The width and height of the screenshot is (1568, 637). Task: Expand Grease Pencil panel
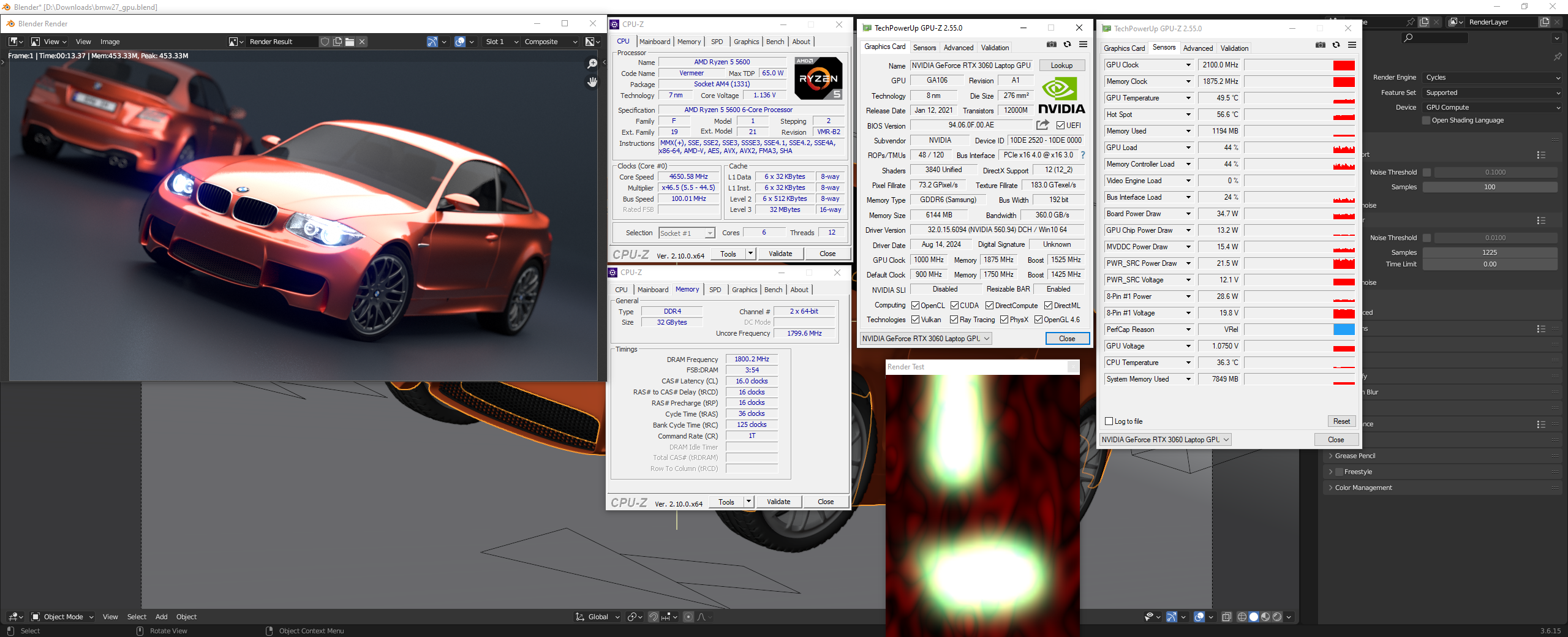(1355, 456)
